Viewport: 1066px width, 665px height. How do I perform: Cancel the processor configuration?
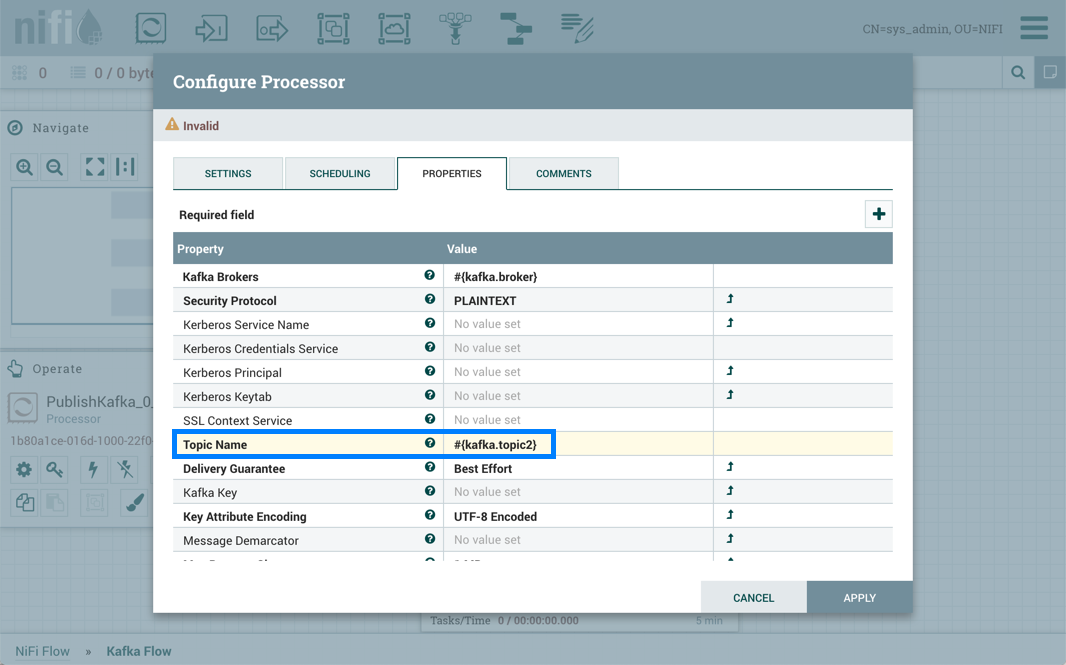coord(753,597)
